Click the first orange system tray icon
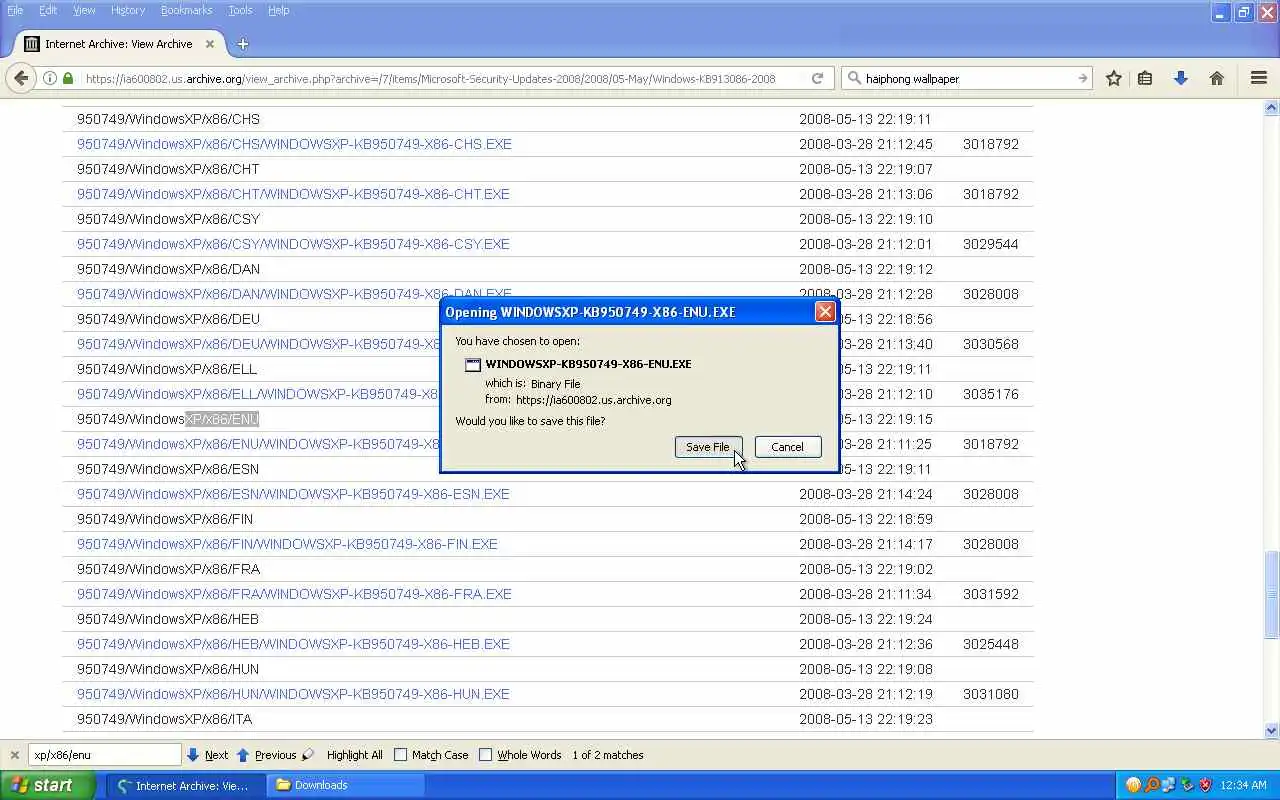Image resolution: width=1280 pixels, height=800 pixels. [x=1133, y=785]
